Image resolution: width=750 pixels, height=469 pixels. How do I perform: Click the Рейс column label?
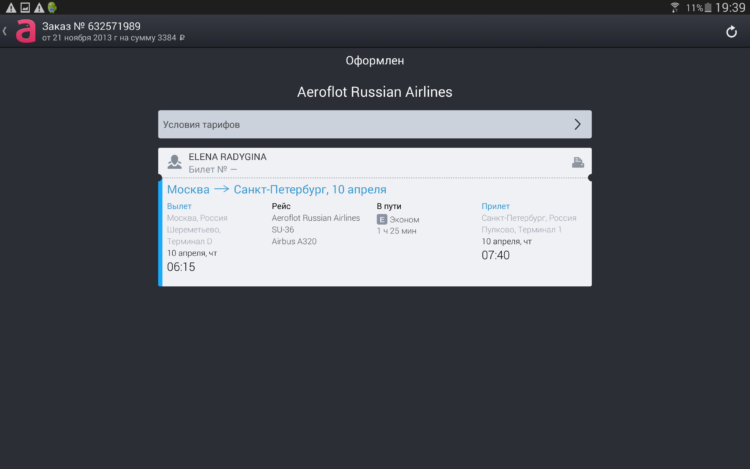[281, 206]
